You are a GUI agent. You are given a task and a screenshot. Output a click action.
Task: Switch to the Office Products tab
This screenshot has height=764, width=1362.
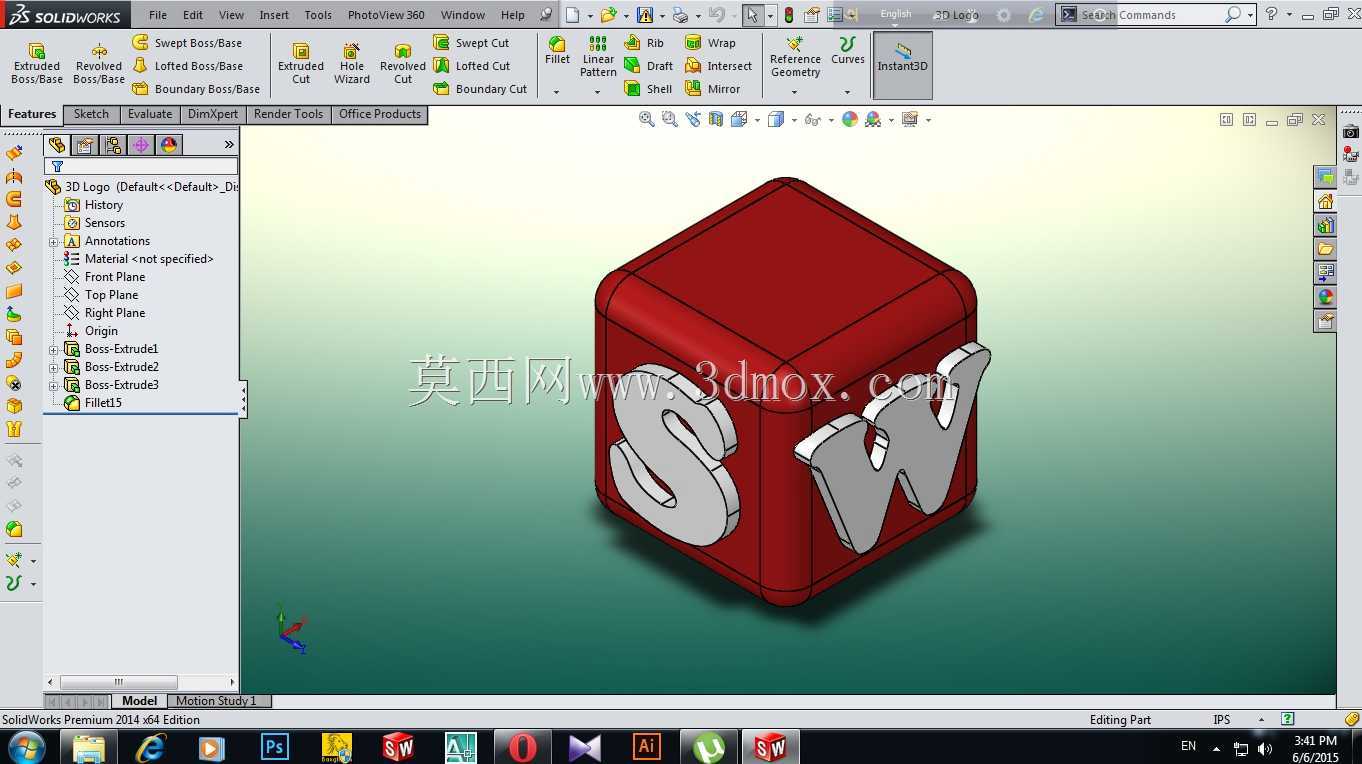coord(380,114)
